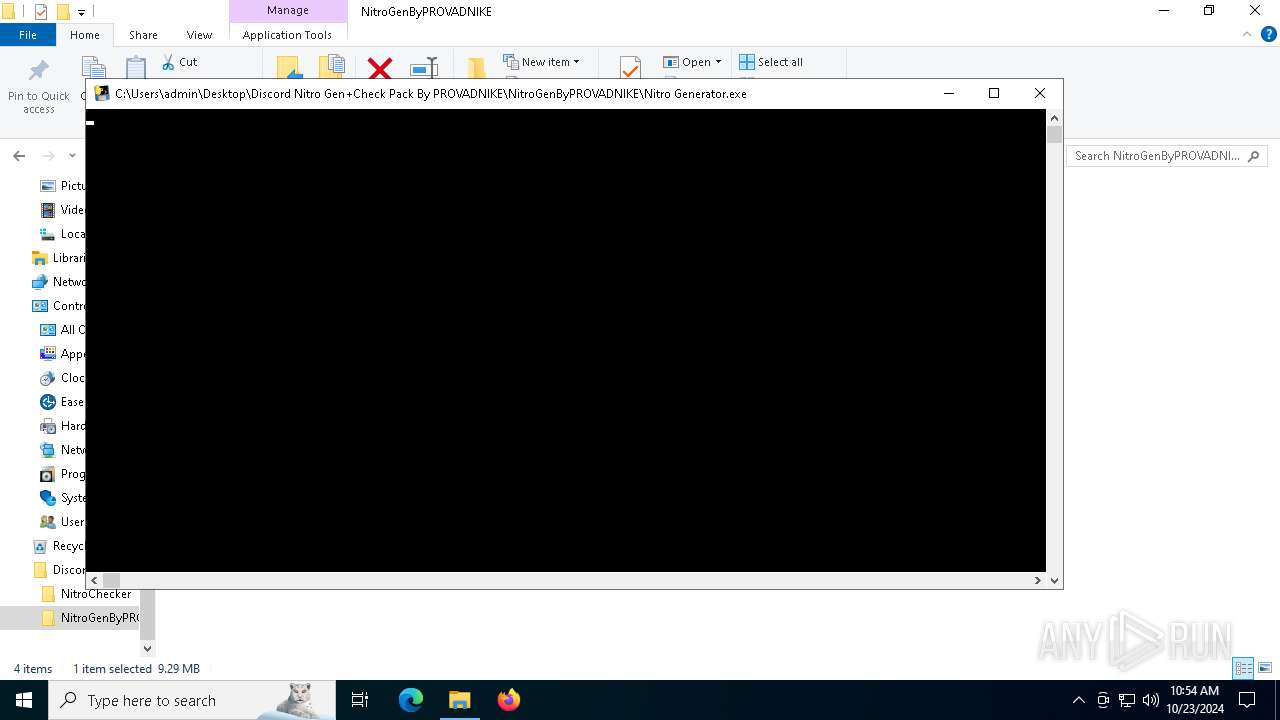Screen dimensions: 1280x720
Task: Click the Properties checkmark icon
Action: [x=630, y=68]
